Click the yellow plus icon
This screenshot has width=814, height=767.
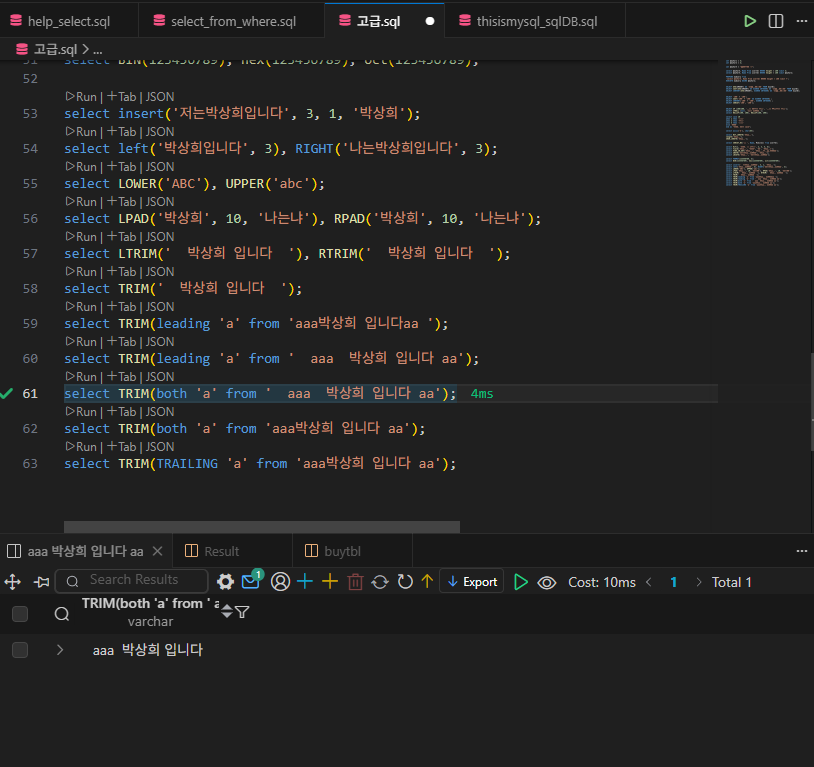pos(330,582)
